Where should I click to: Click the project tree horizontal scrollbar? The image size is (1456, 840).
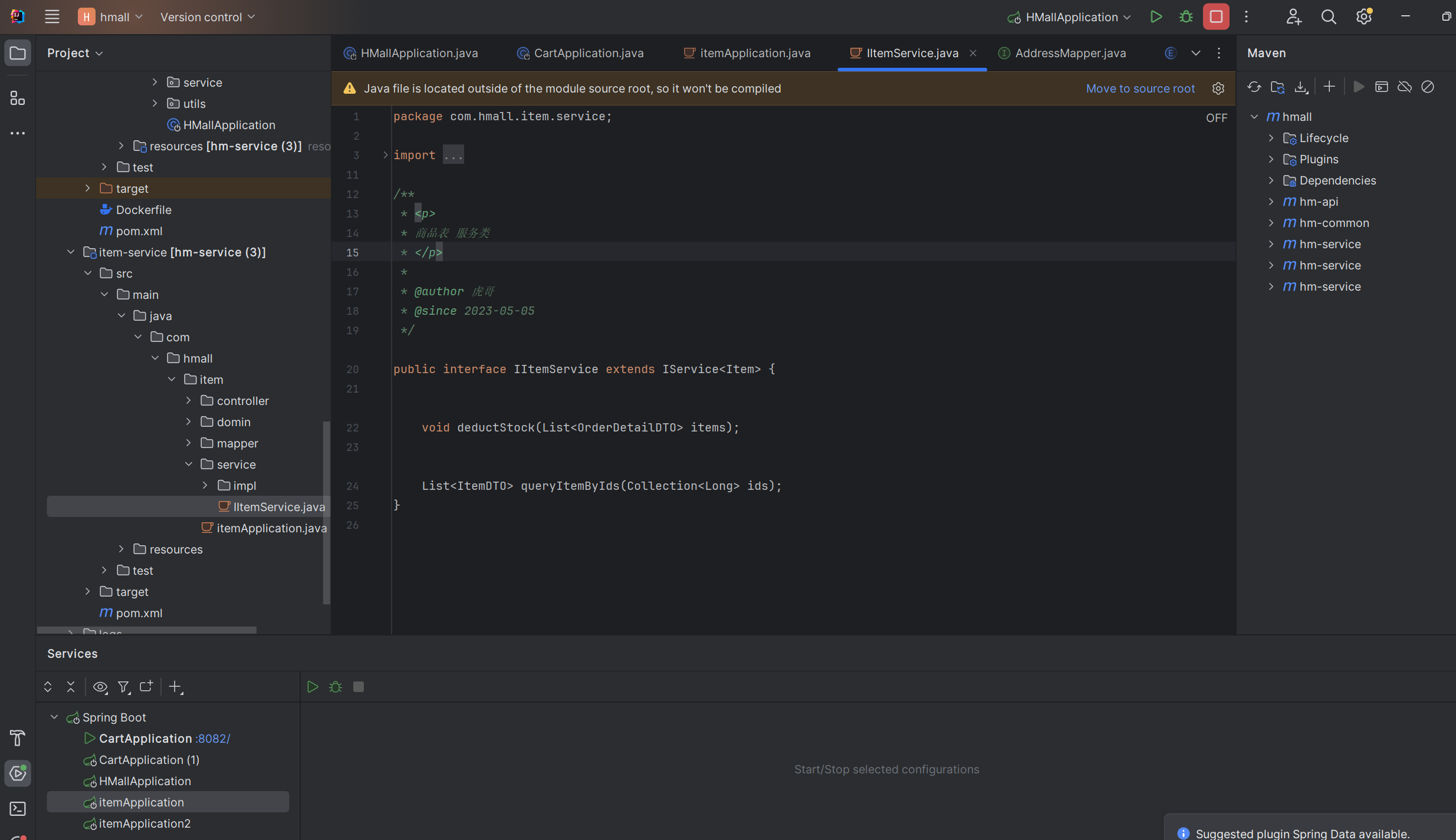point(146,630)
